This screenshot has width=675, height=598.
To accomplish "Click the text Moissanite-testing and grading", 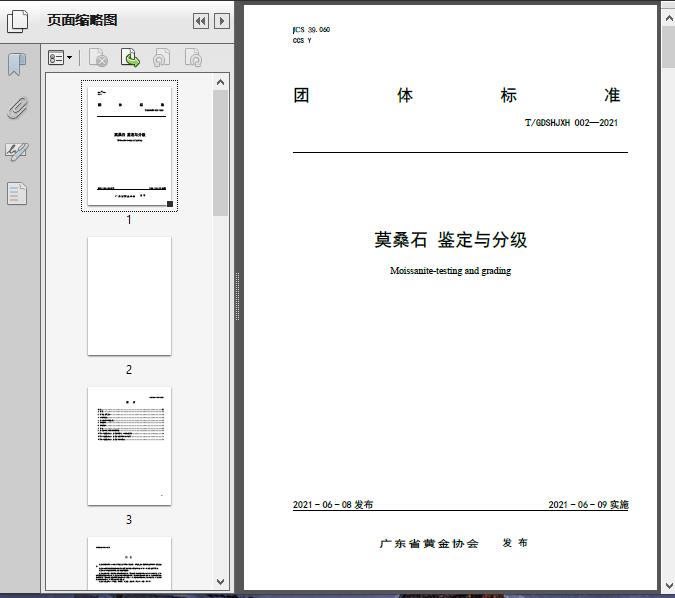I will coord(450,271).
